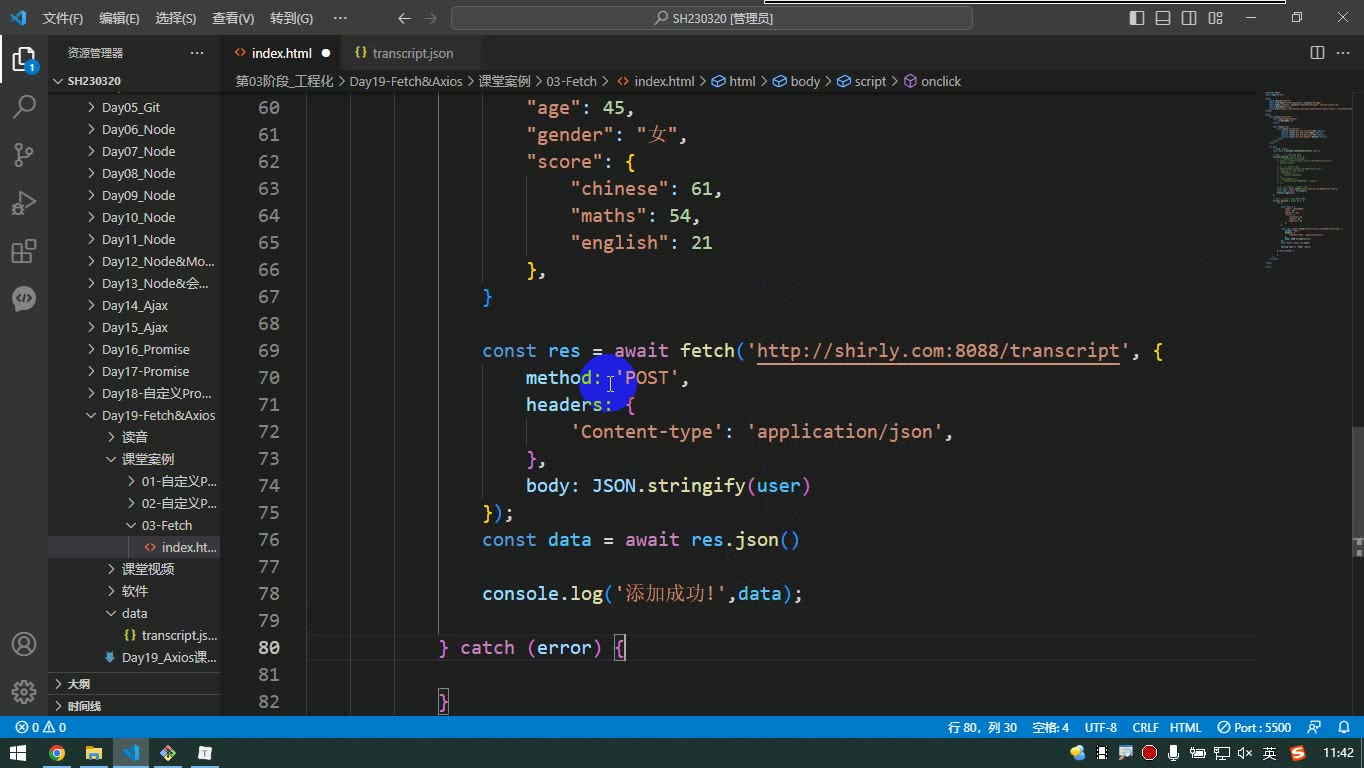The image size is (1364, 768).
Task: Toggle the secondary sidebar layout button
Action: coord(1189,18)
